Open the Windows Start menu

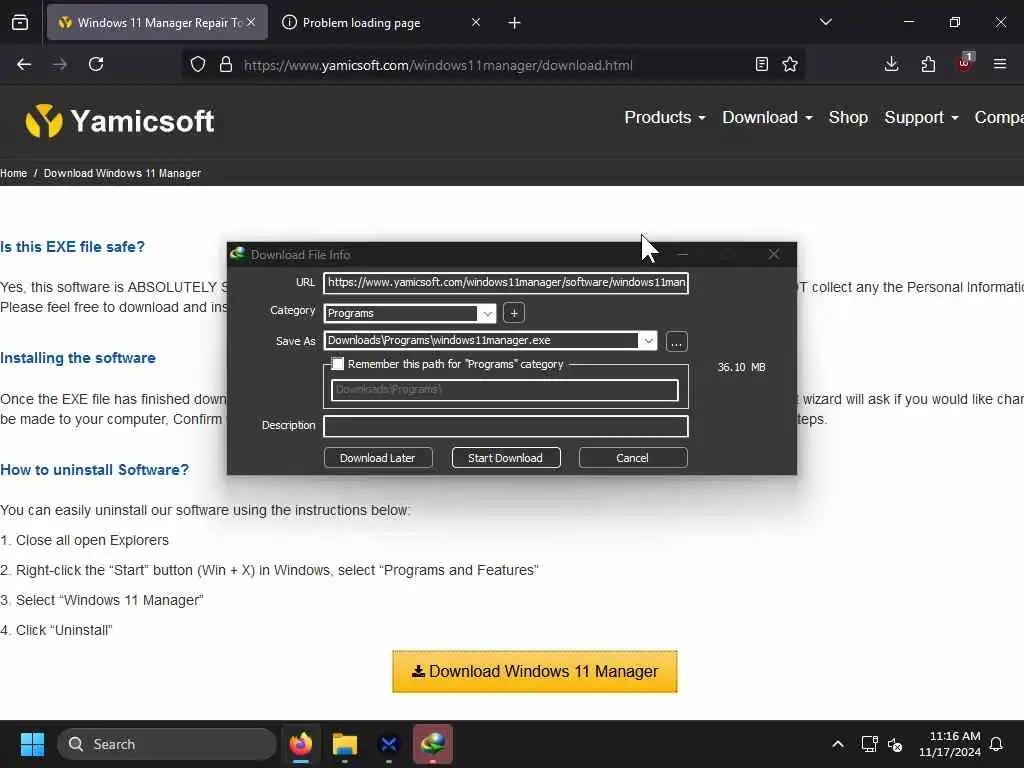pyautogui.click(x=32, y=744)
